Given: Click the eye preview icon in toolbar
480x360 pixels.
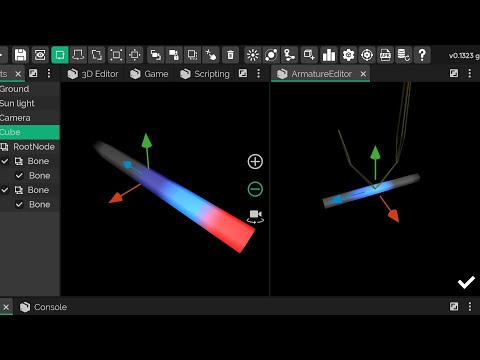Looking at the screenshot, I should (x=40, y=55).
